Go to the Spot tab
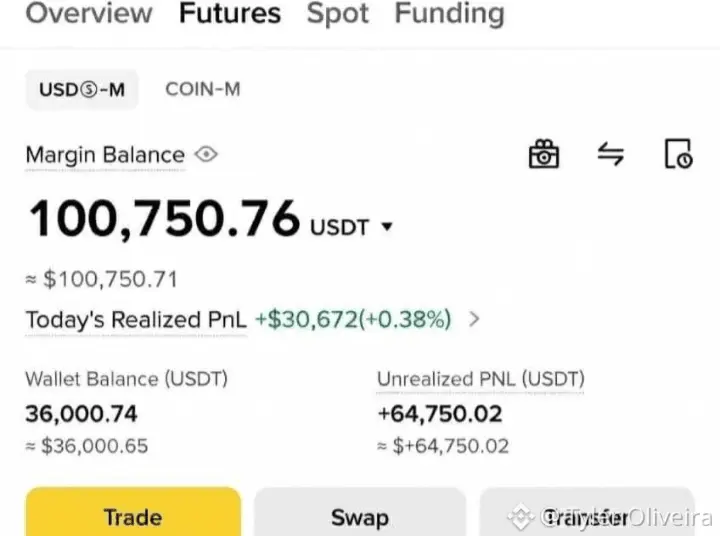This screenshot has width=720, height=536. (x=338, y=14)
